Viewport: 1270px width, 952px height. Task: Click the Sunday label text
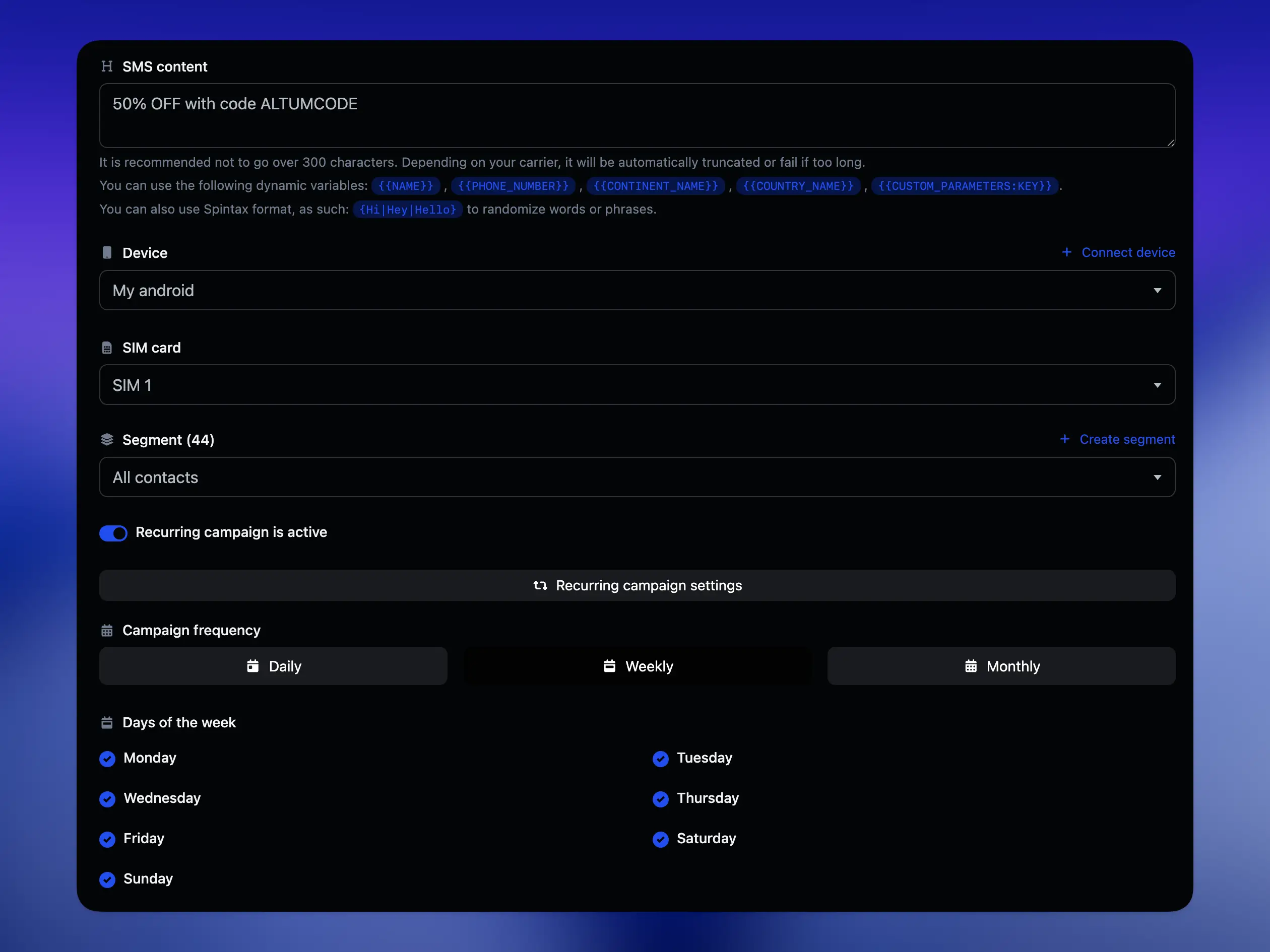(x=148, y=878)
